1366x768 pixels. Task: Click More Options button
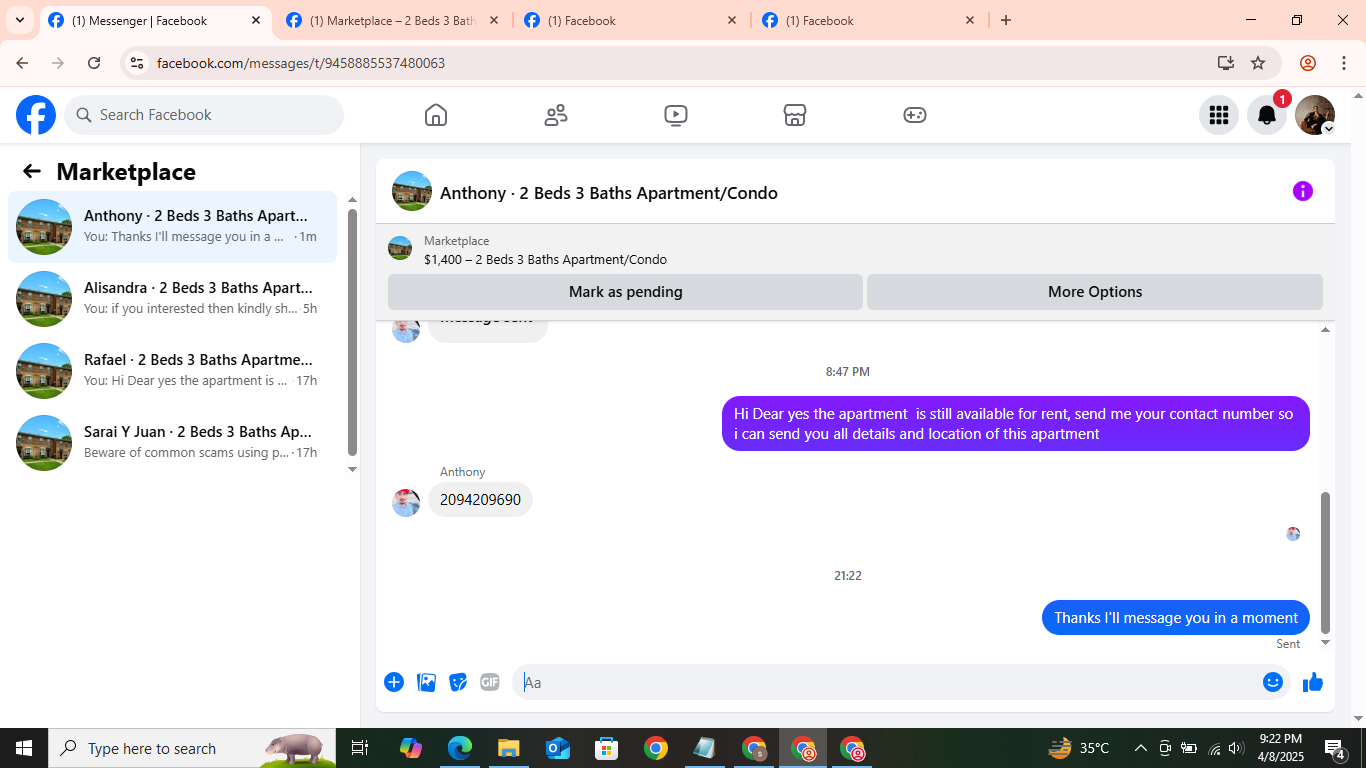tap(1095, 292)
